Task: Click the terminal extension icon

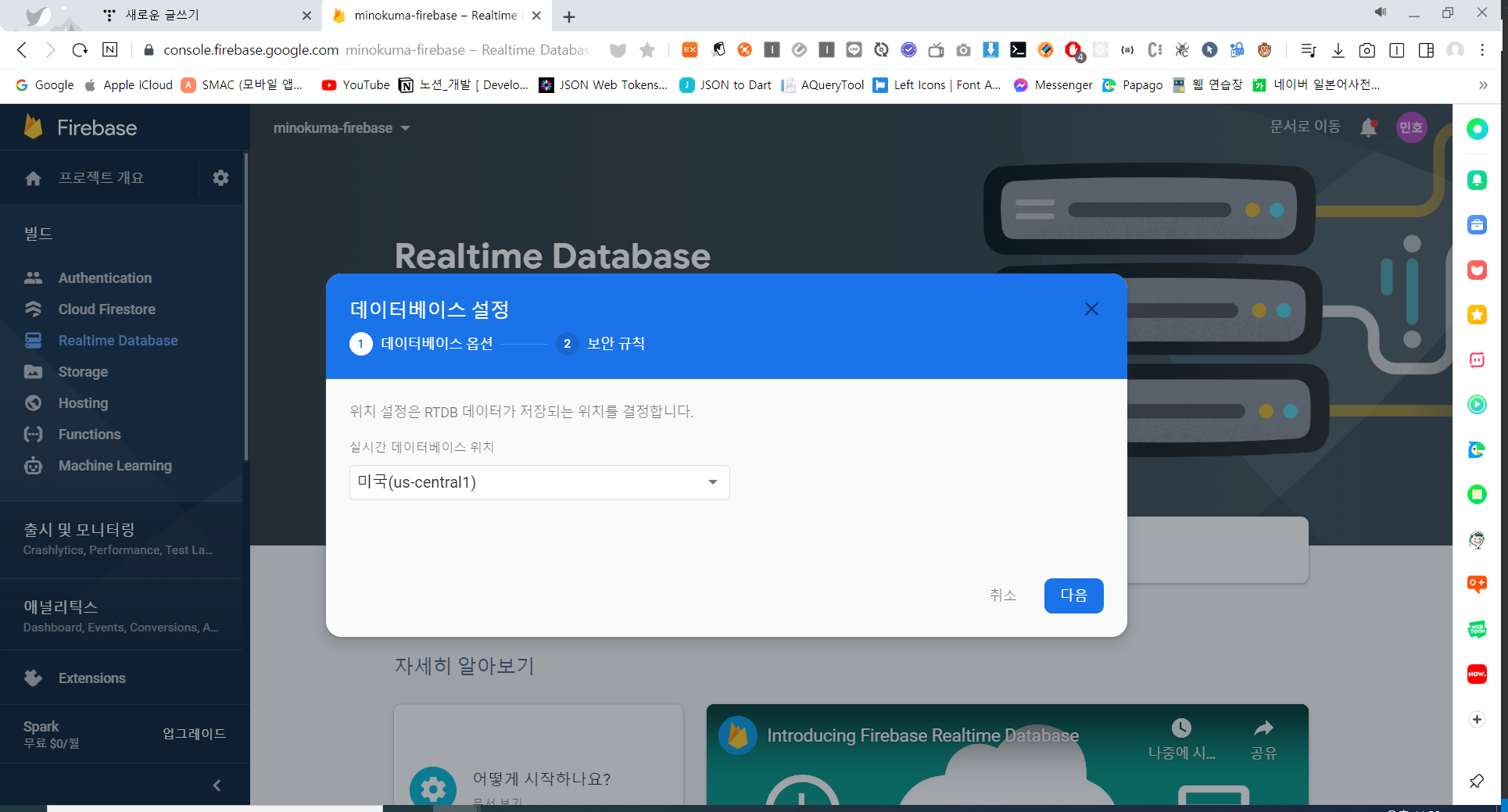Action: pos(1018,50)
